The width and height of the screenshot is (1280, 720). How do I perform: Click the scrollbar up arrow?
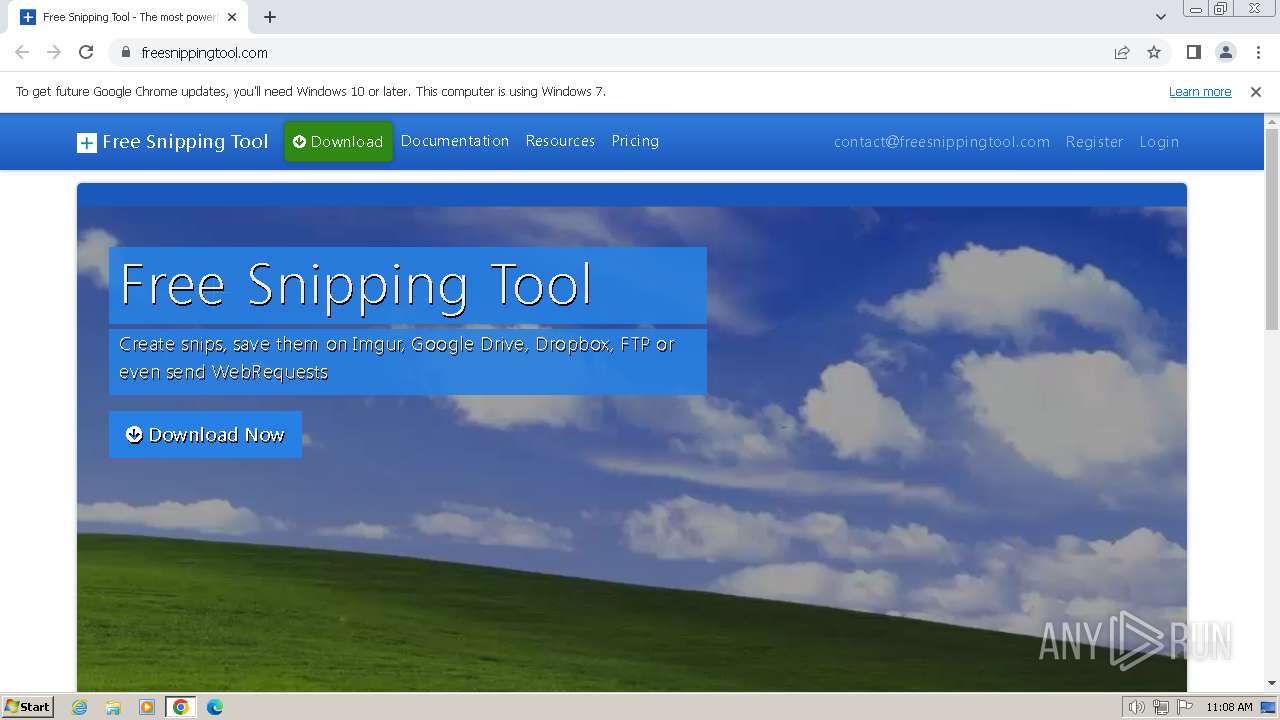[1272, 122]
